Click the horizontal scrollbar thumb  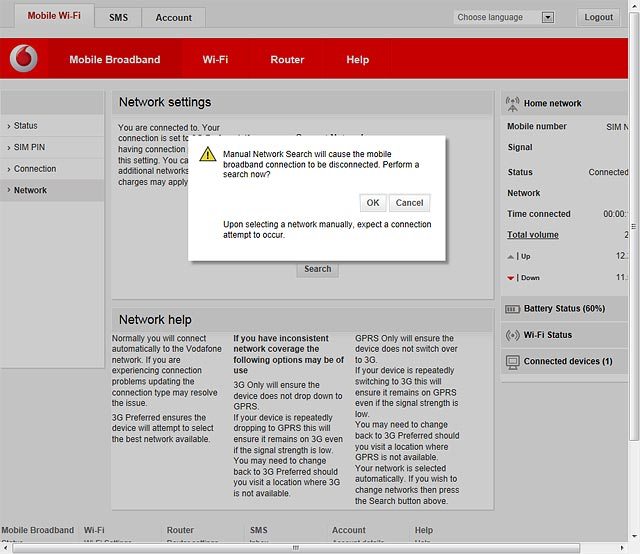click(x=296, y=548)
